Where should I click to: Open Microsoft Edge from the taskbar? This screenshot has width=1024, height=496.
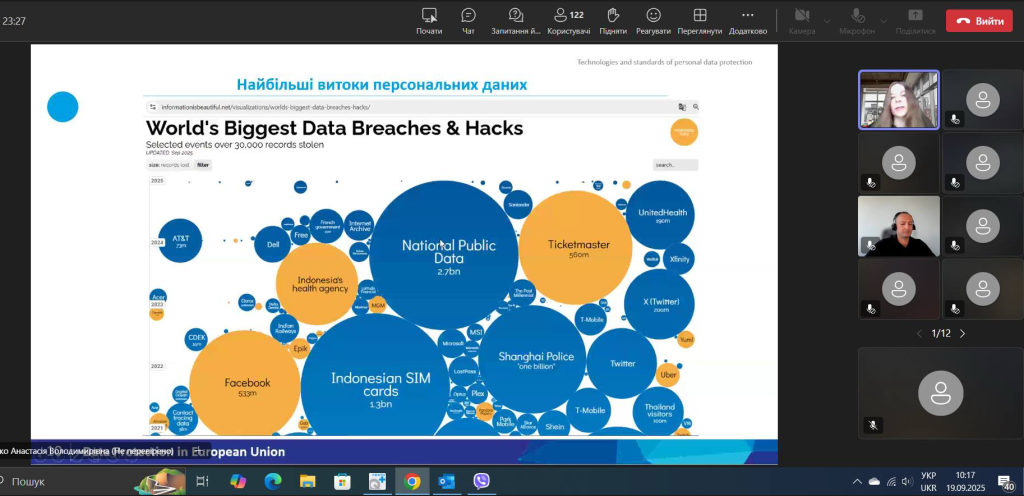pyautogui.click(x=272, y=482)
